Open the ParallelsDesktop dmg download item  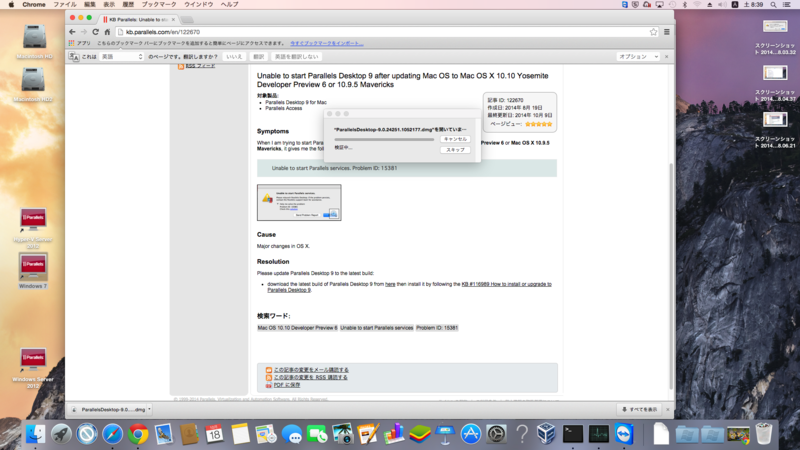109,409
